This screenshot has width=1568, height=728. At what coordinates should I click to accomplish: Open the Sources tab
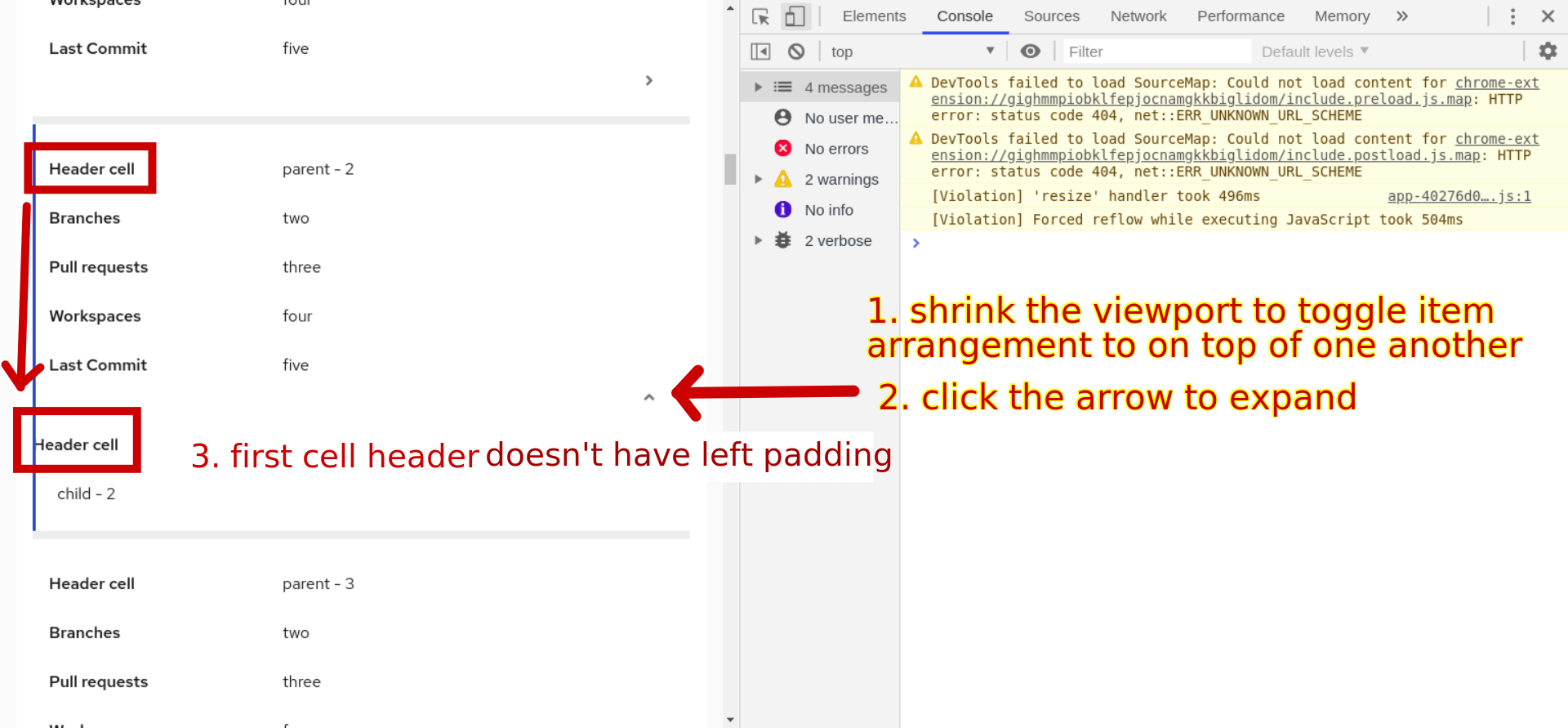[x=1051, y=16]
